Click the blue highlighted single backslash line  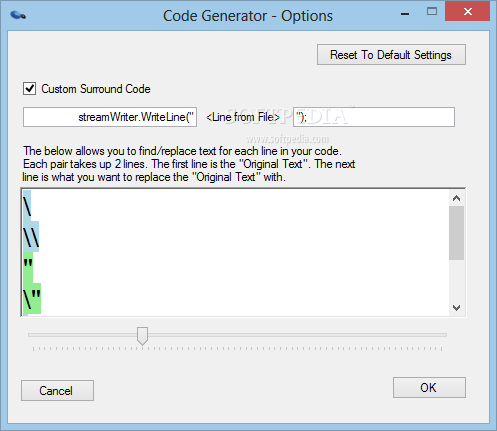[27, 205]
